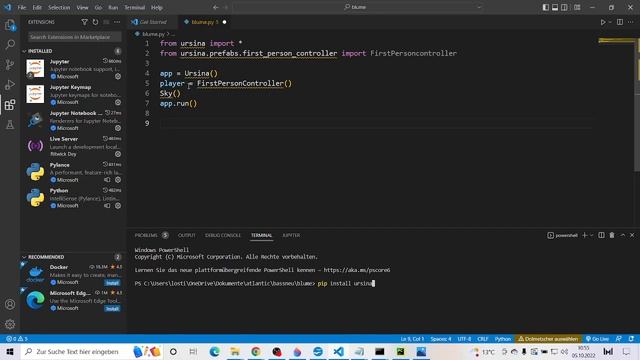Open editor more actions menu
The image size is (640, 360).
631,22
